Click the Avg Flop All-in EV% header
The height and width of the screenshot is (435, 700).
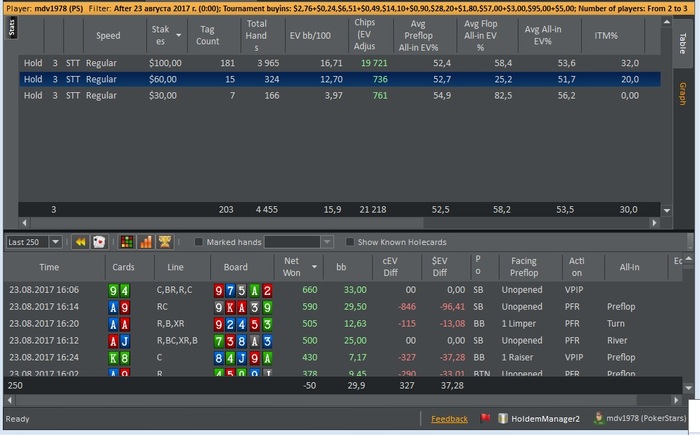[487, 35]
